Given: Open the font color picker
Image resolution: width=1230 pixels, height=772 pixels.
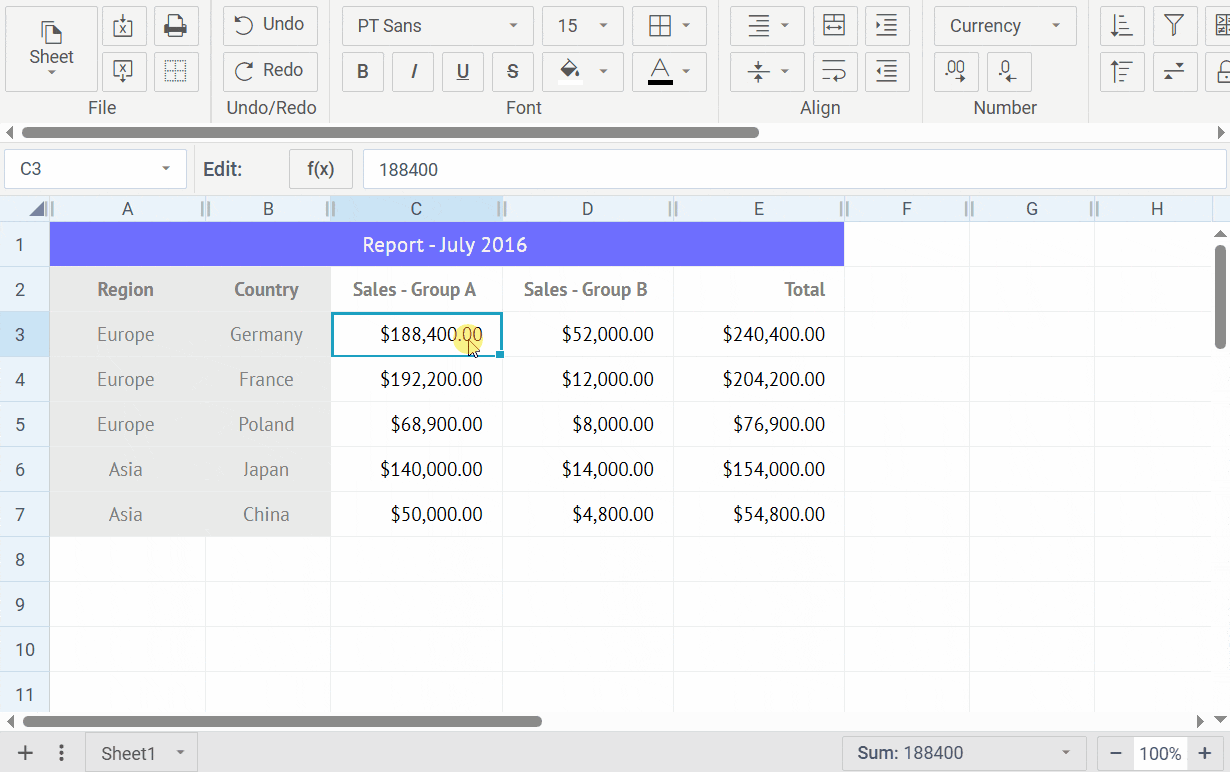Looking at the screenshot, I should coord(669,71).
